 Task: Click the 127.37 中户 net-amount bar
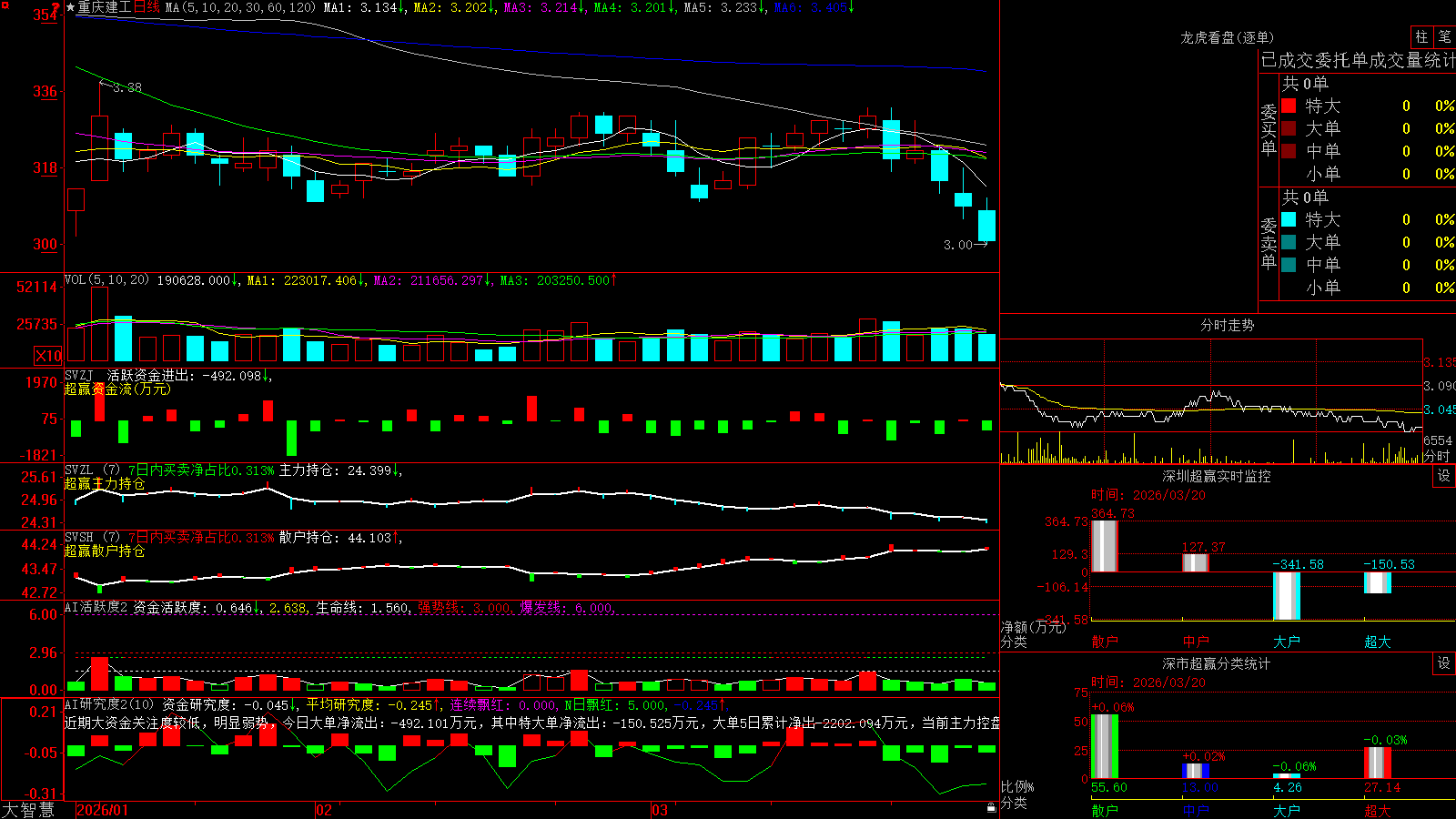click(x=1195, y=562)
